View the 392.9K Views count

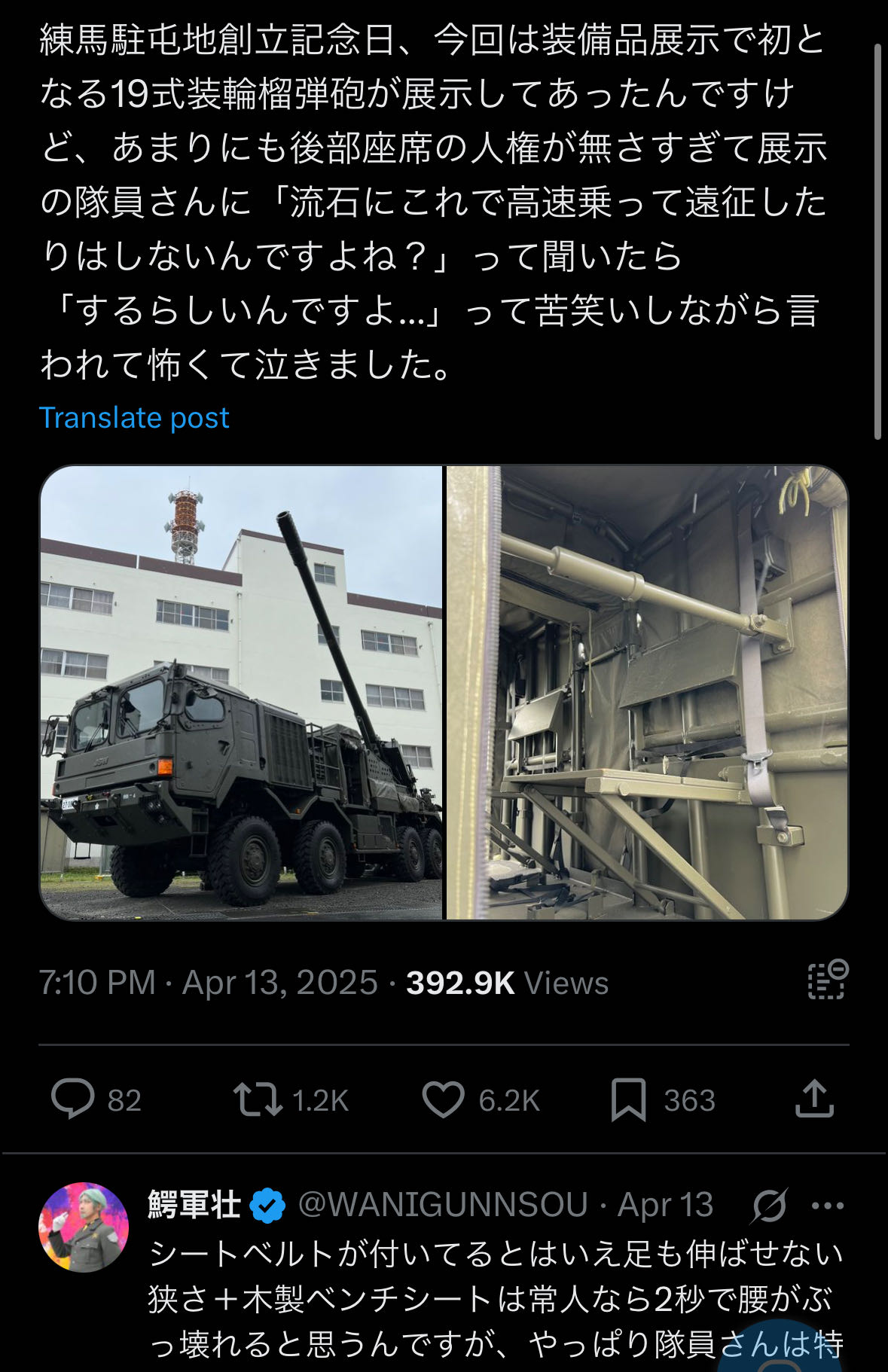[x=507, y=983]
